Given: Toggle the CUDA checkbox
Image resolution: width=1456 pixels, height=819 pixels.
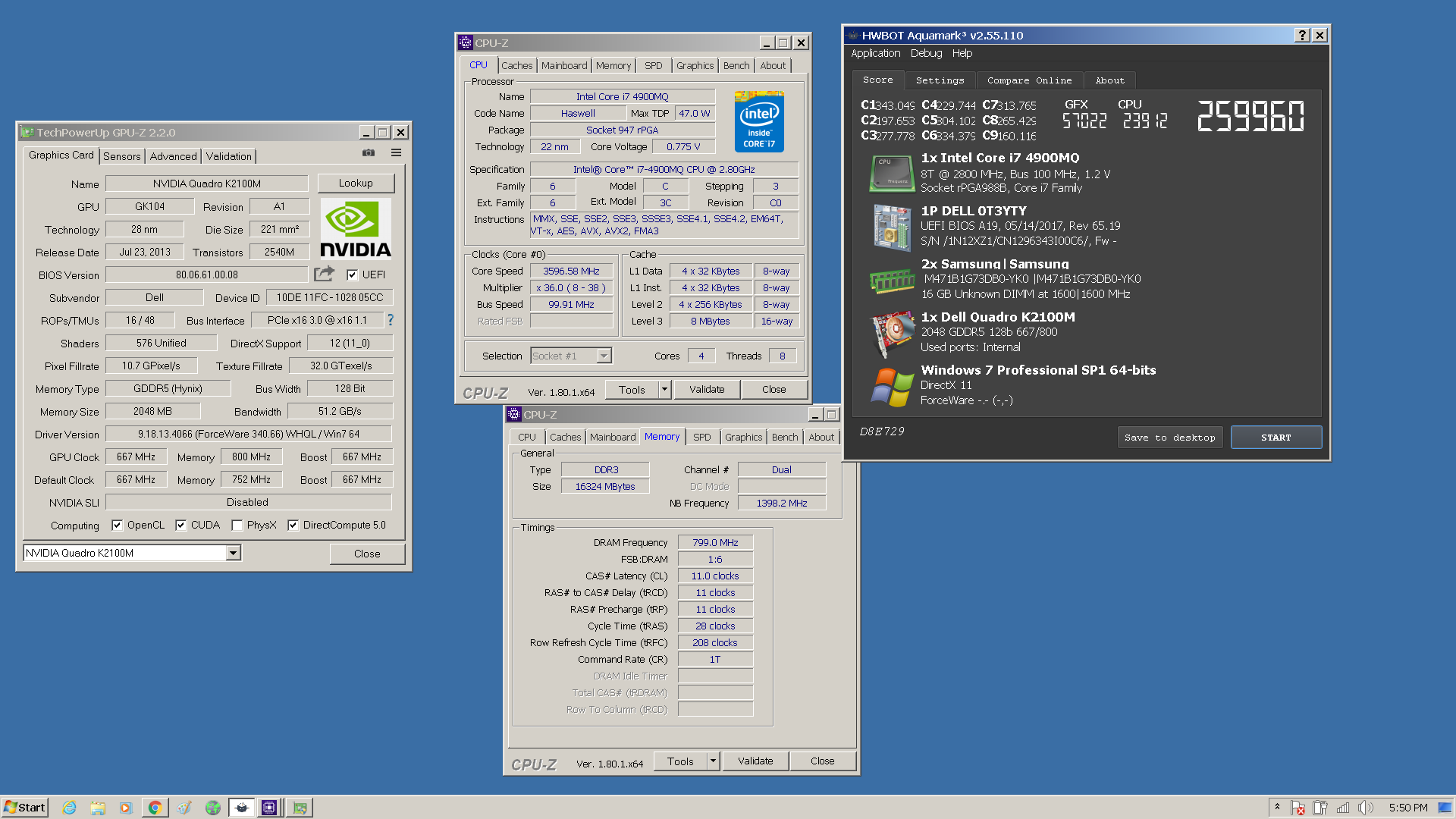Looking at the screenshot, I should [180, 525].
